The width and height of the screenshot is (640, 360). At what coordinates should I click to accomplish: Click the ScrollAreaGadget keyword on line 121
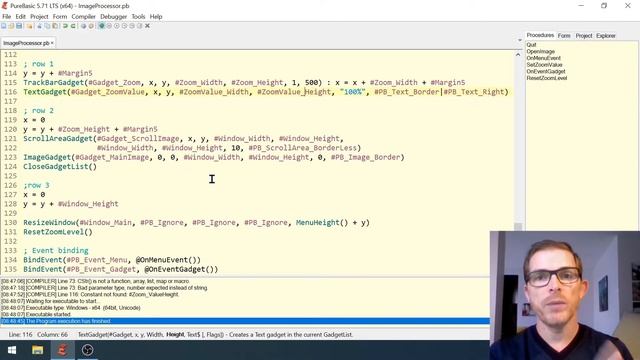[x=58, y=139]
